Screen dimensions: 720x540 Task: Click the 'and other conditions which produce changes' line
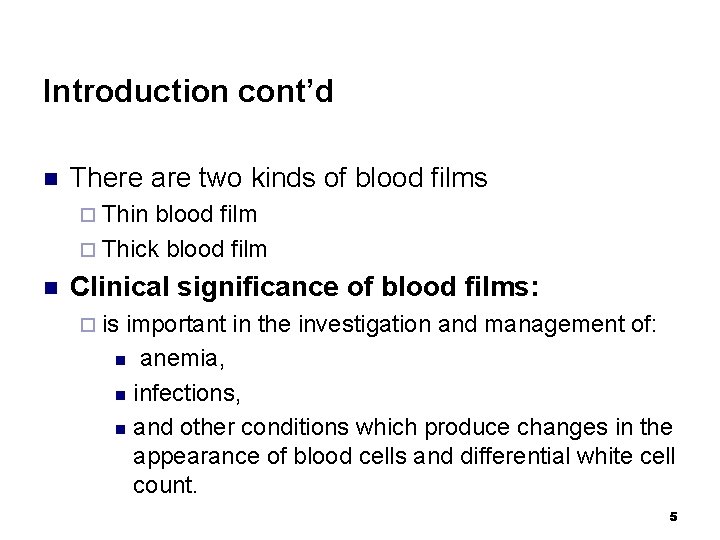tap(403, 428)
